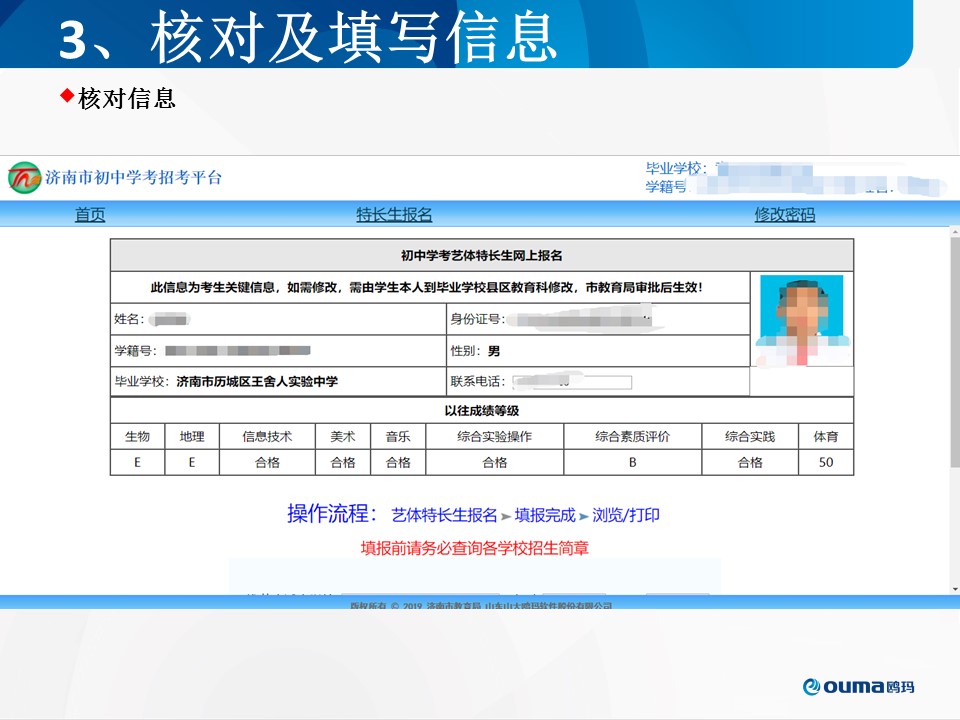Click the arrow icon before 浏览/打印
Image resolution: width=960 pixels, height=720 pixels.
[584, 516]
